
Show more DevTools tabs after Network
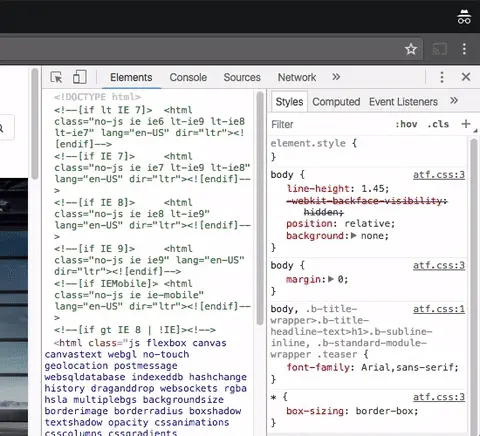tap(336, 77)
